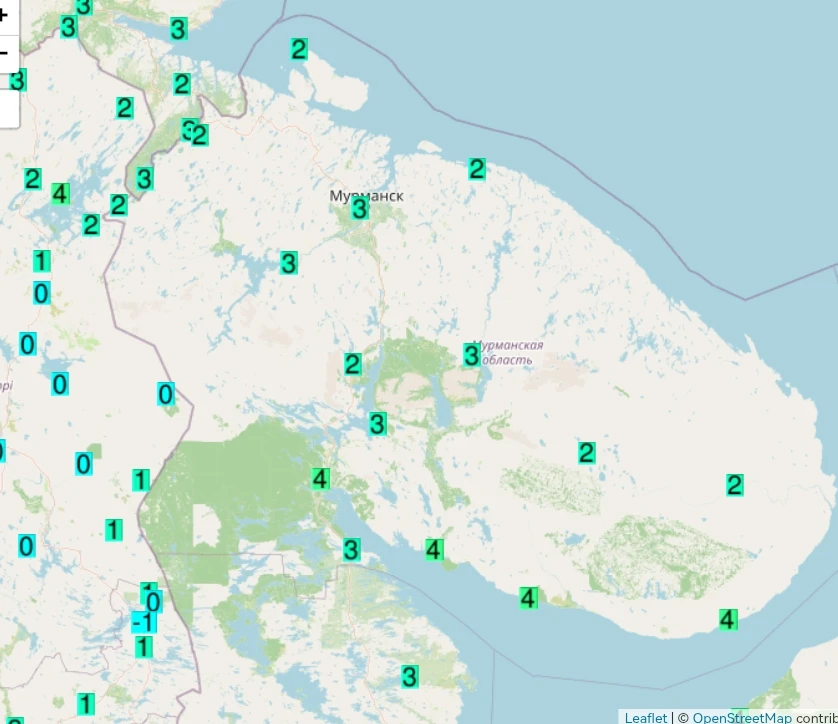Open the Leaflet attribution link
The image size is (838, 724).
646,718
